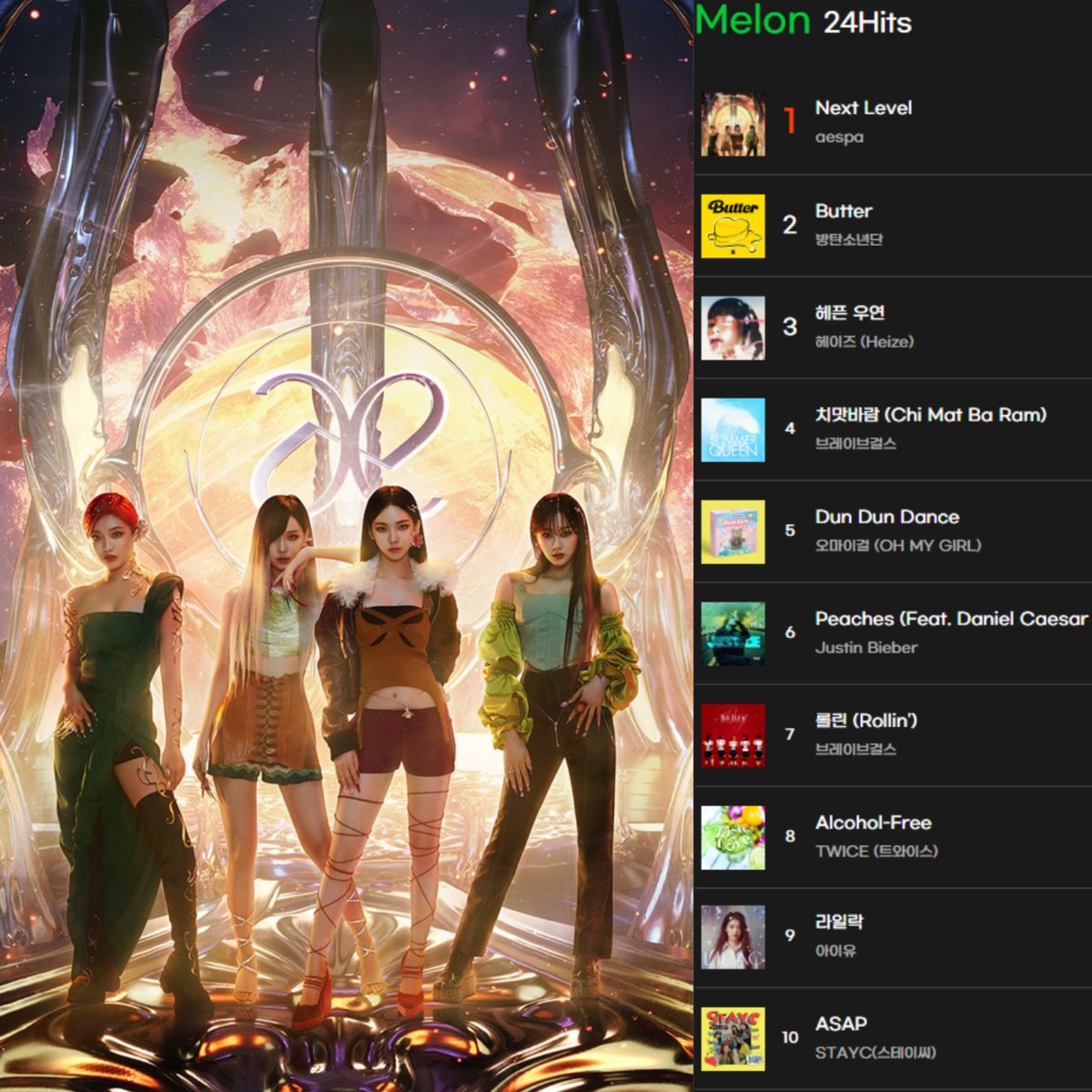Open artist 브레이브걸스 under 치맛바람
Screen dimensions: 1092x1092
coord(856,443)
